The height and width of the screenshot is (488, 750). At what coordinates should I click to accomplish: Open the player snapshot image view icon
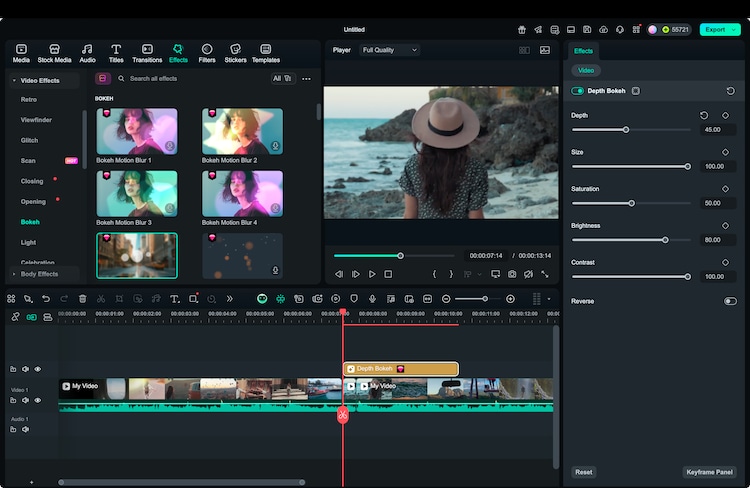[545, 50]
